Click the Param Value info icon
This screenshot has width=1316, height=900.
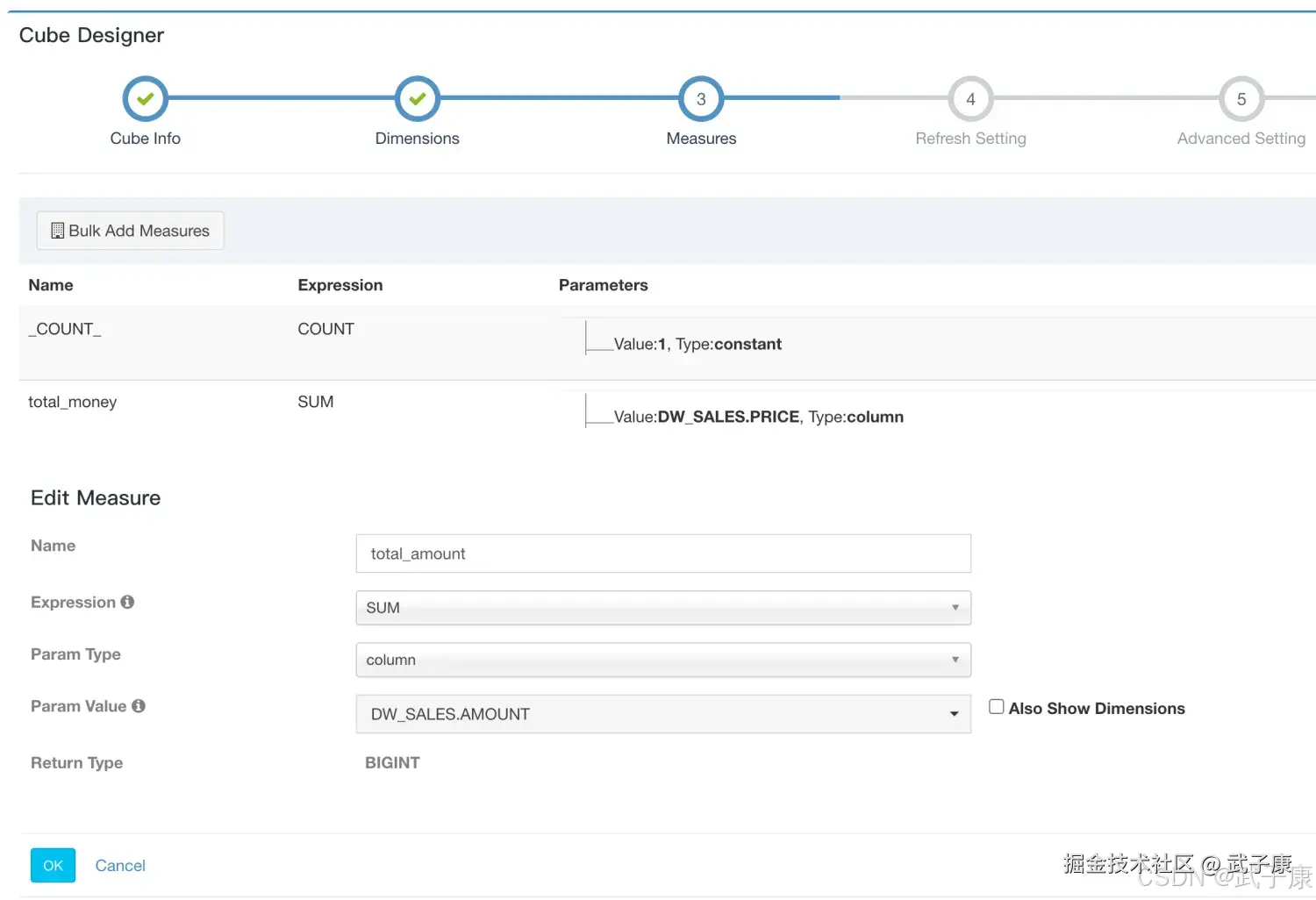click(x=139, y=706)
